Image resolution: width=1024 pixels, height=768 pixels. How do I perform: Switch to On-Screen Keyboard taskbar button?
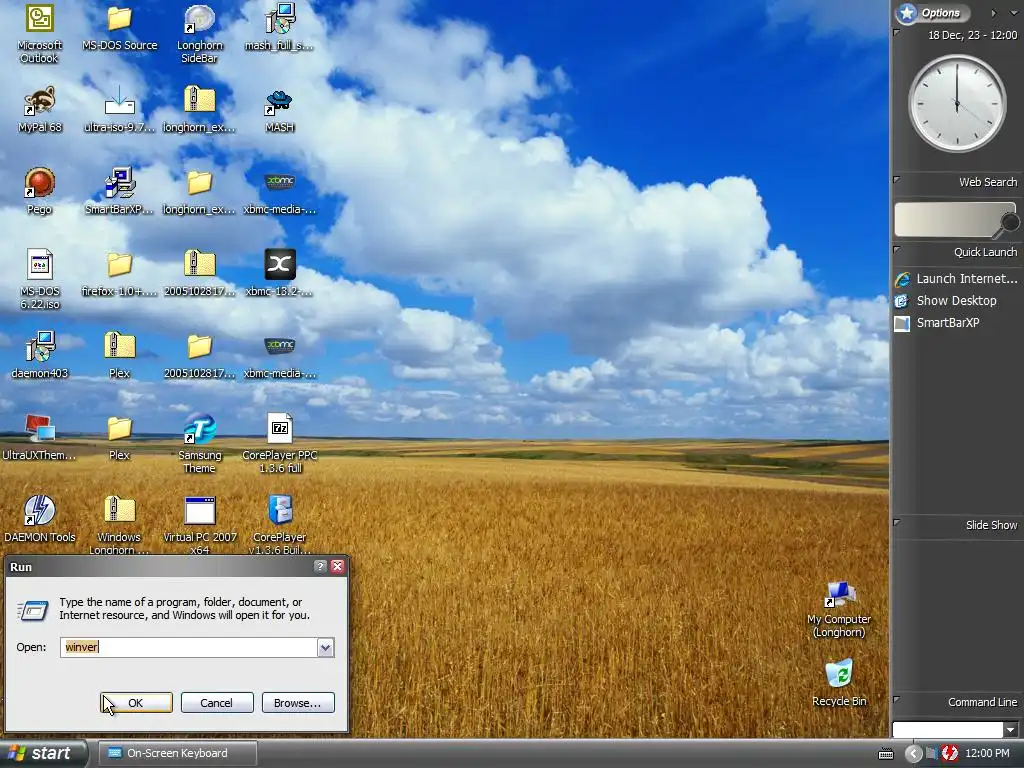pos(178,753)
